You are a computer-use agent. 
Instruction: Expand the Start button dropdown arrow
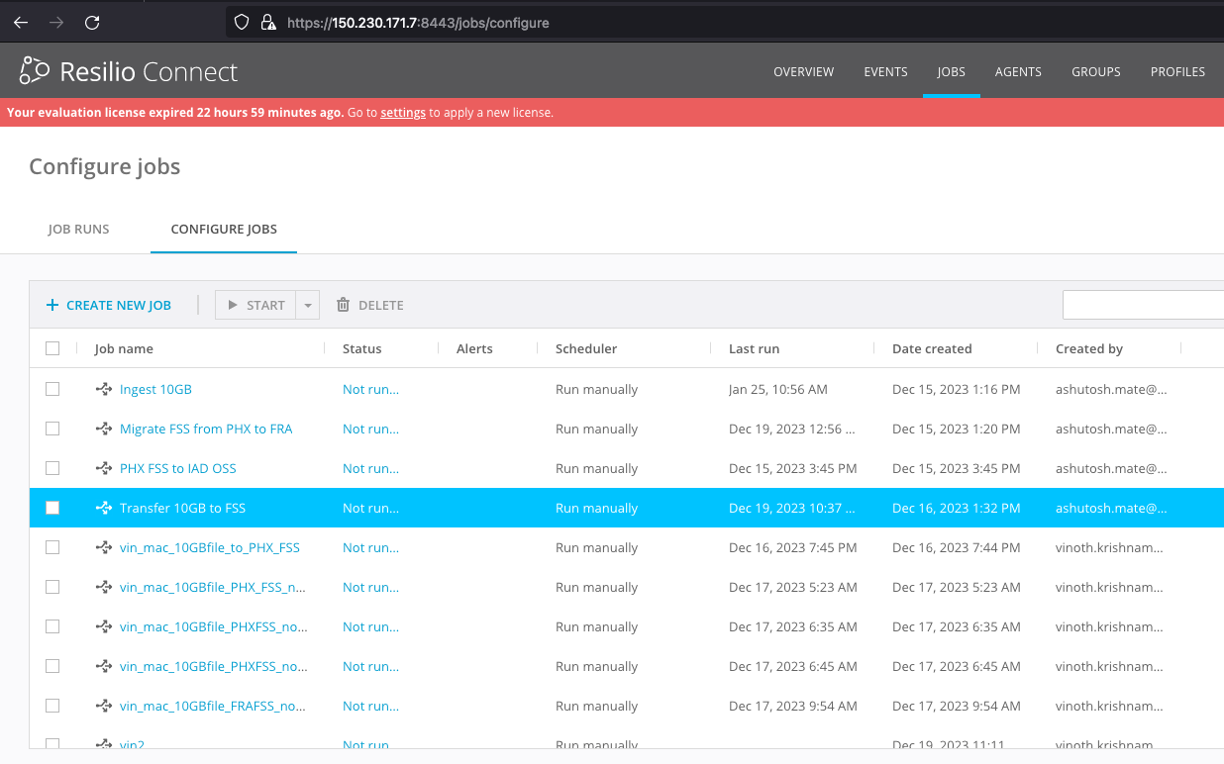[307, 304]
